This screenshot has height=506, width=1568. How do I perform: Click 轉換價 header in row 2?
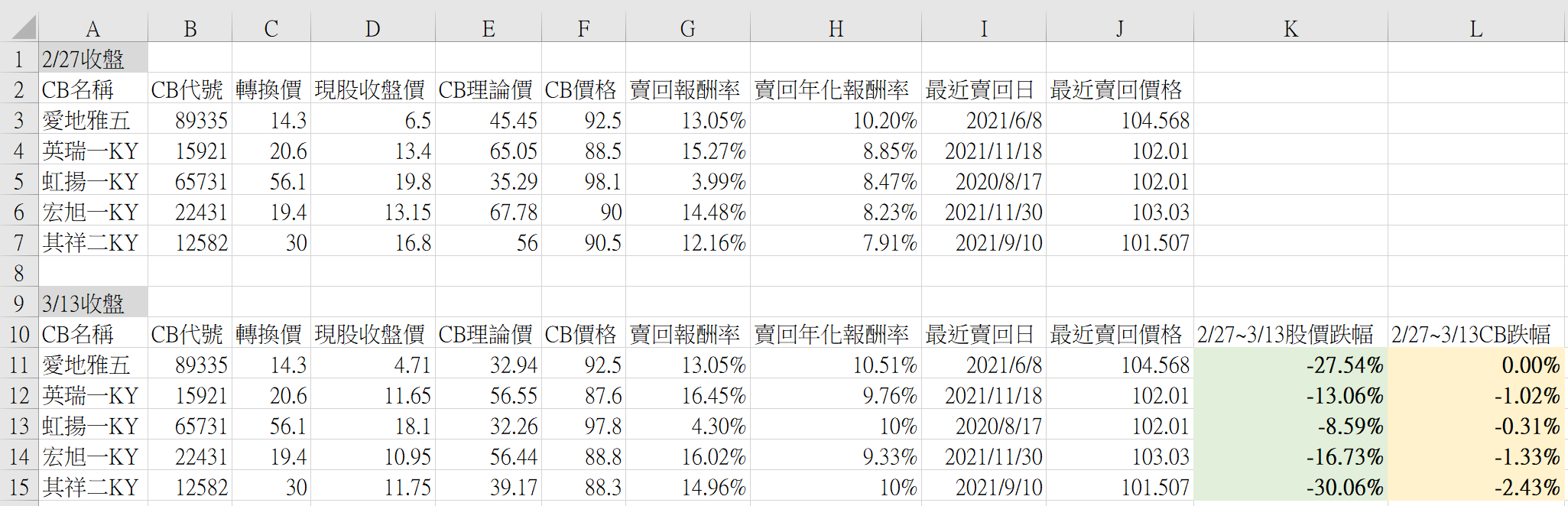[x=271, y=89]
